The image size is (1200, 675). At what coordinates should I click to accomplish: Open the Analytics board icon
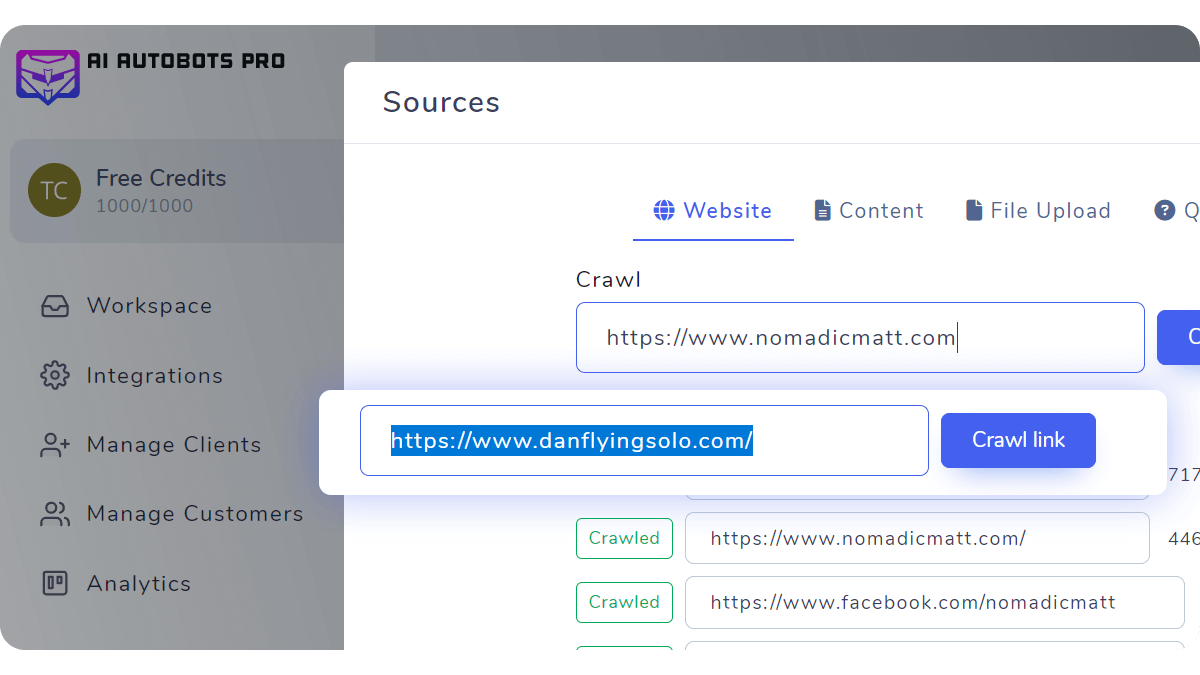pyautogui.click(x=54, y=584)
